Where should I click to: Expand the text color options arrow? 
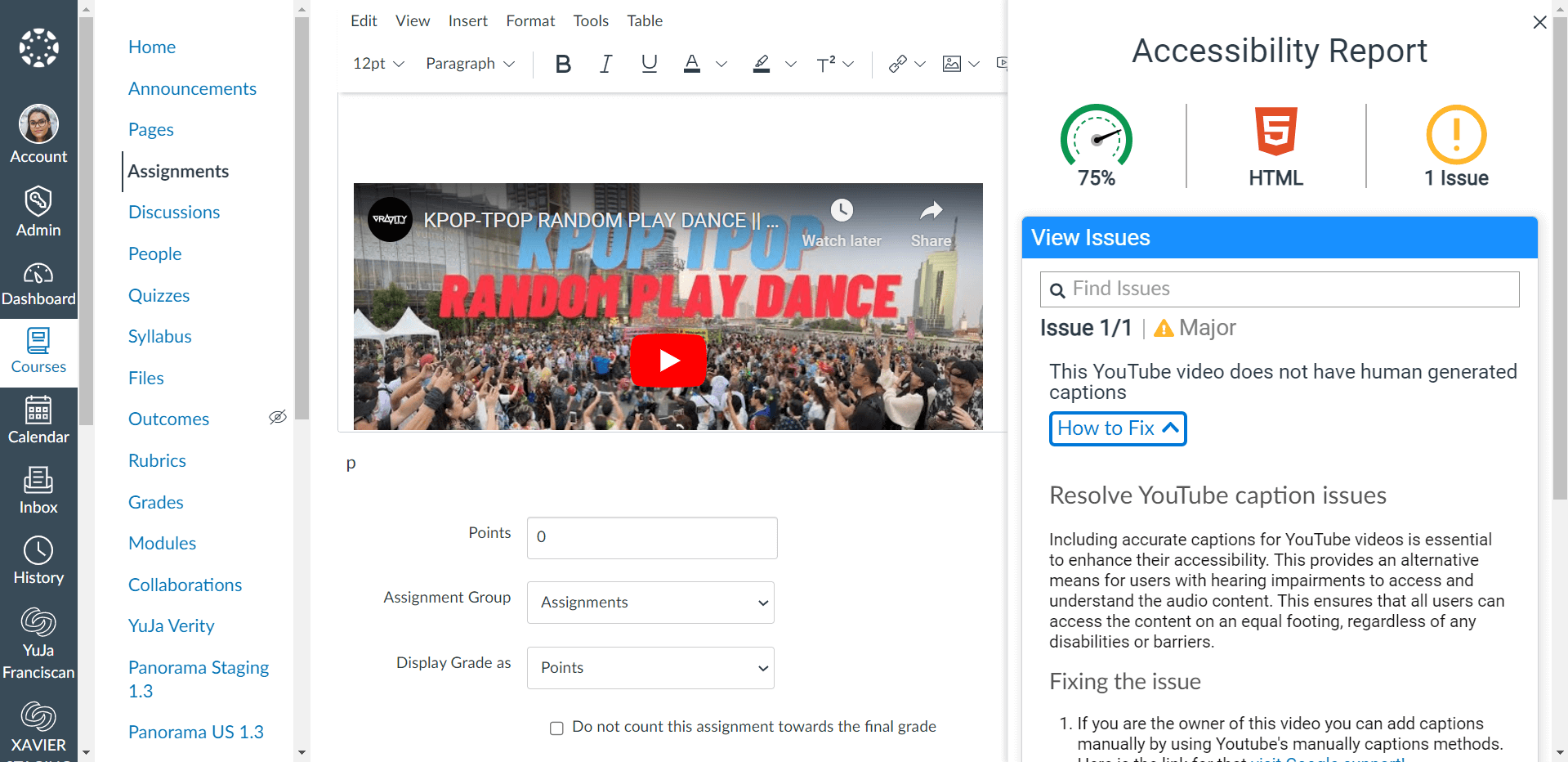click(721, 64)
